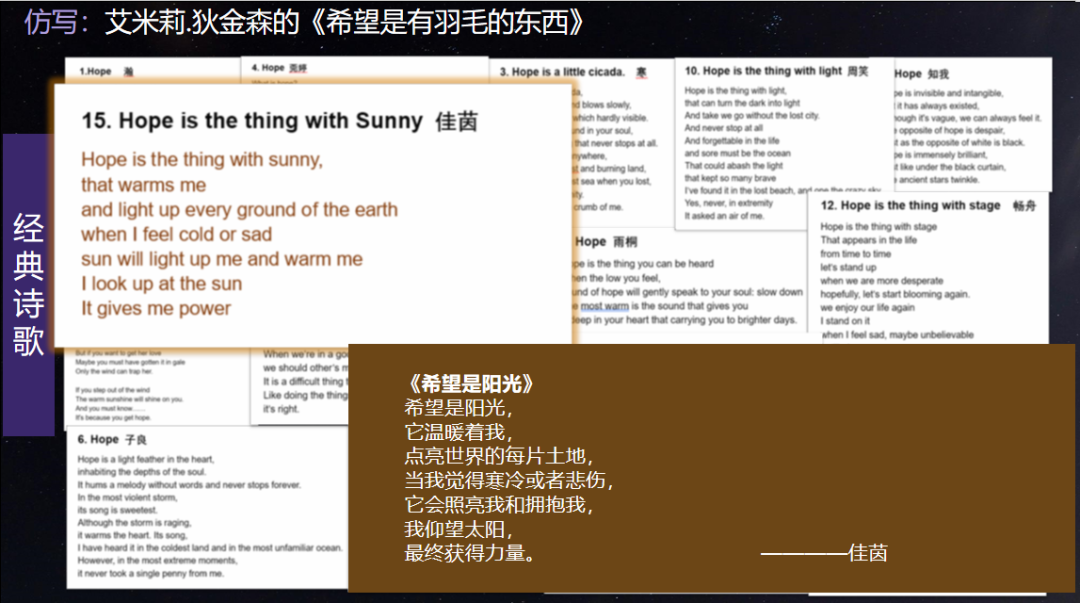
Task: Click the line "I look up at the sun"
Action: tap(161, 284)
